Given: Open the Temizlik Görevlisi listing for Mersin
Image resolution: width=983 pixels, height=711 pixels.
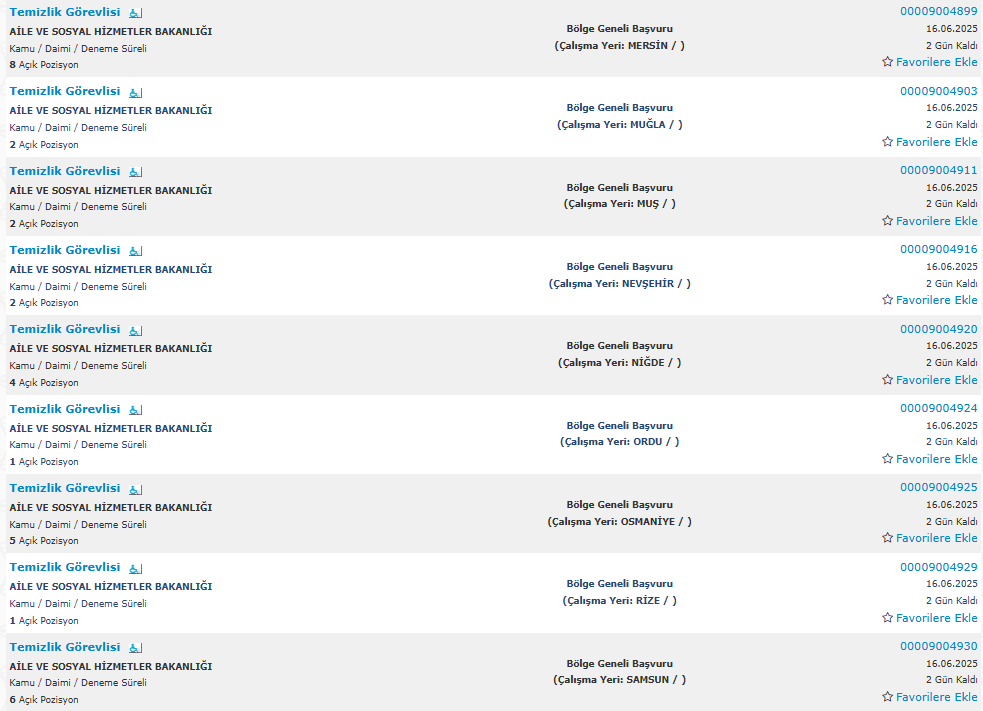Looking at the screenshot, I should (65, 12).
